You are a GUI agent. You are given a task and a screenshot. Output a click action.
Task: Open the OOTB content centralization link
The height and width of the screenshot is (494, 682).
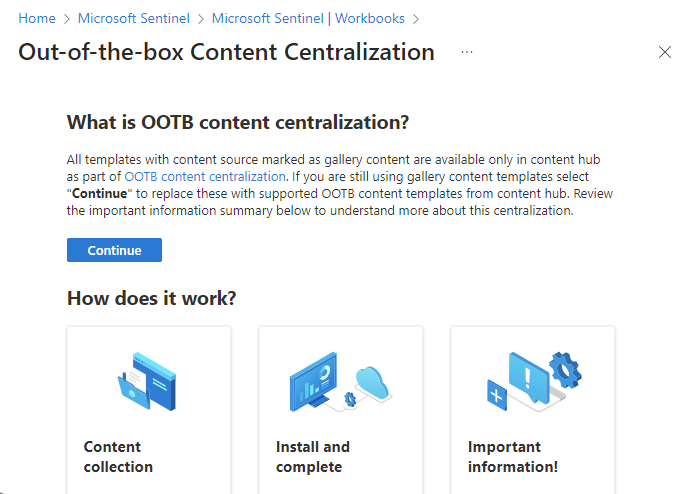click(205, 177)
